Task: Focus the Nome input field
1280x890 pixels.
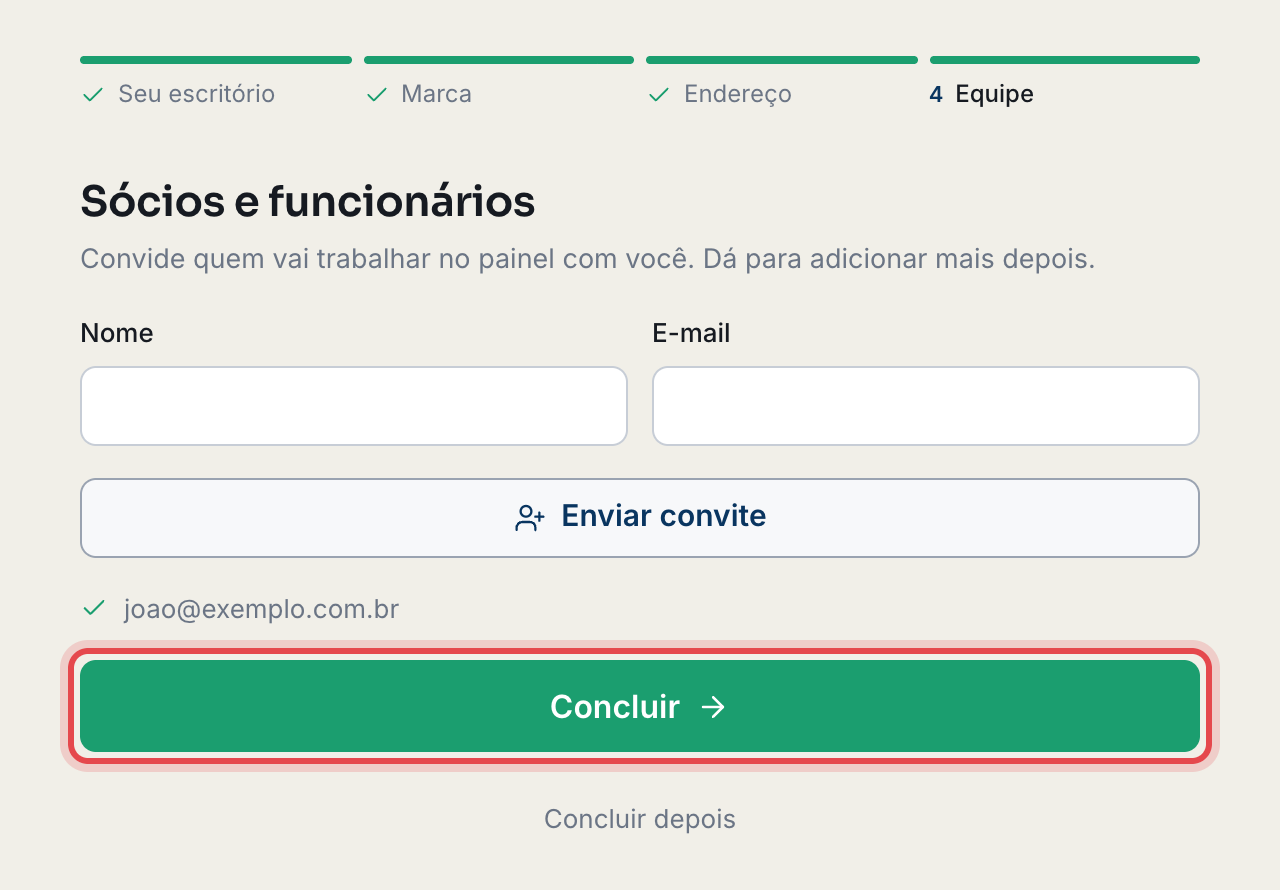Action: tap(354, 406)
